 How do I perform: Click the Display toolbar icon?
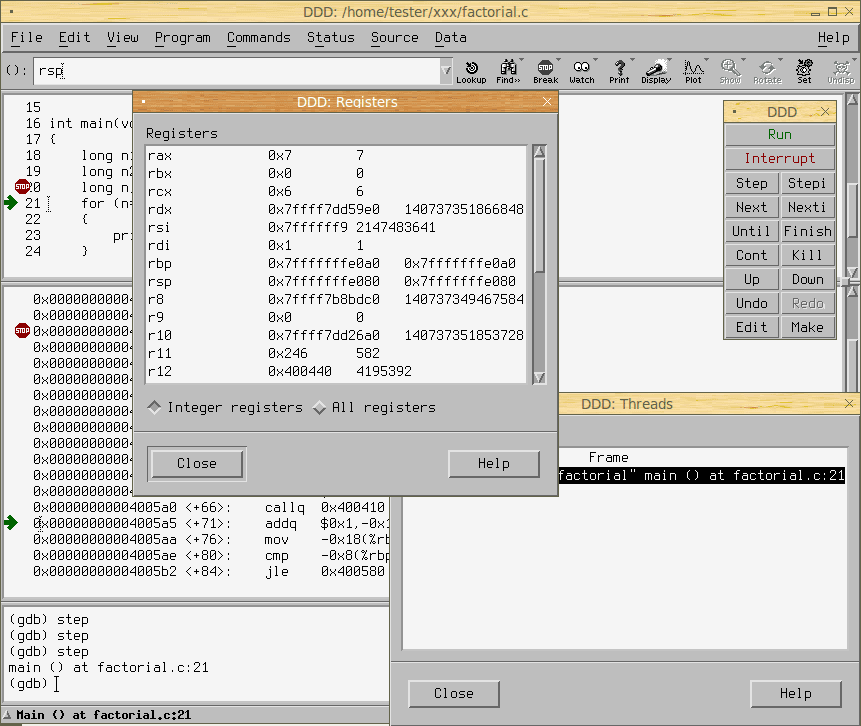coord(656,71)
